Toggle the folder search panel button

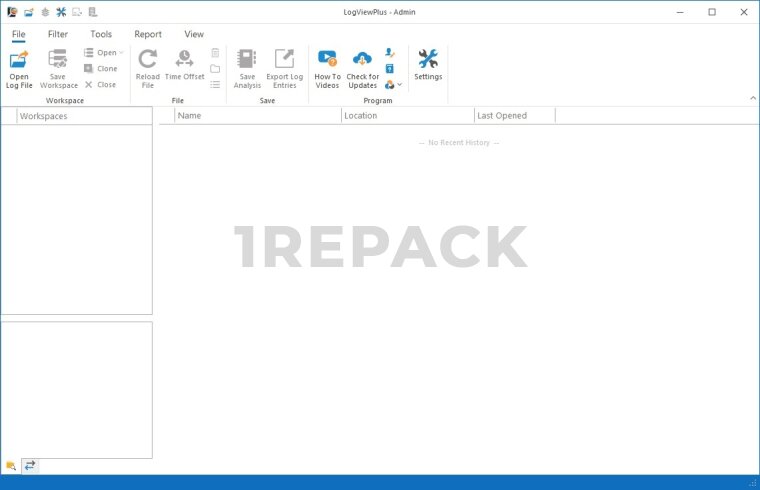click(11, 465)
